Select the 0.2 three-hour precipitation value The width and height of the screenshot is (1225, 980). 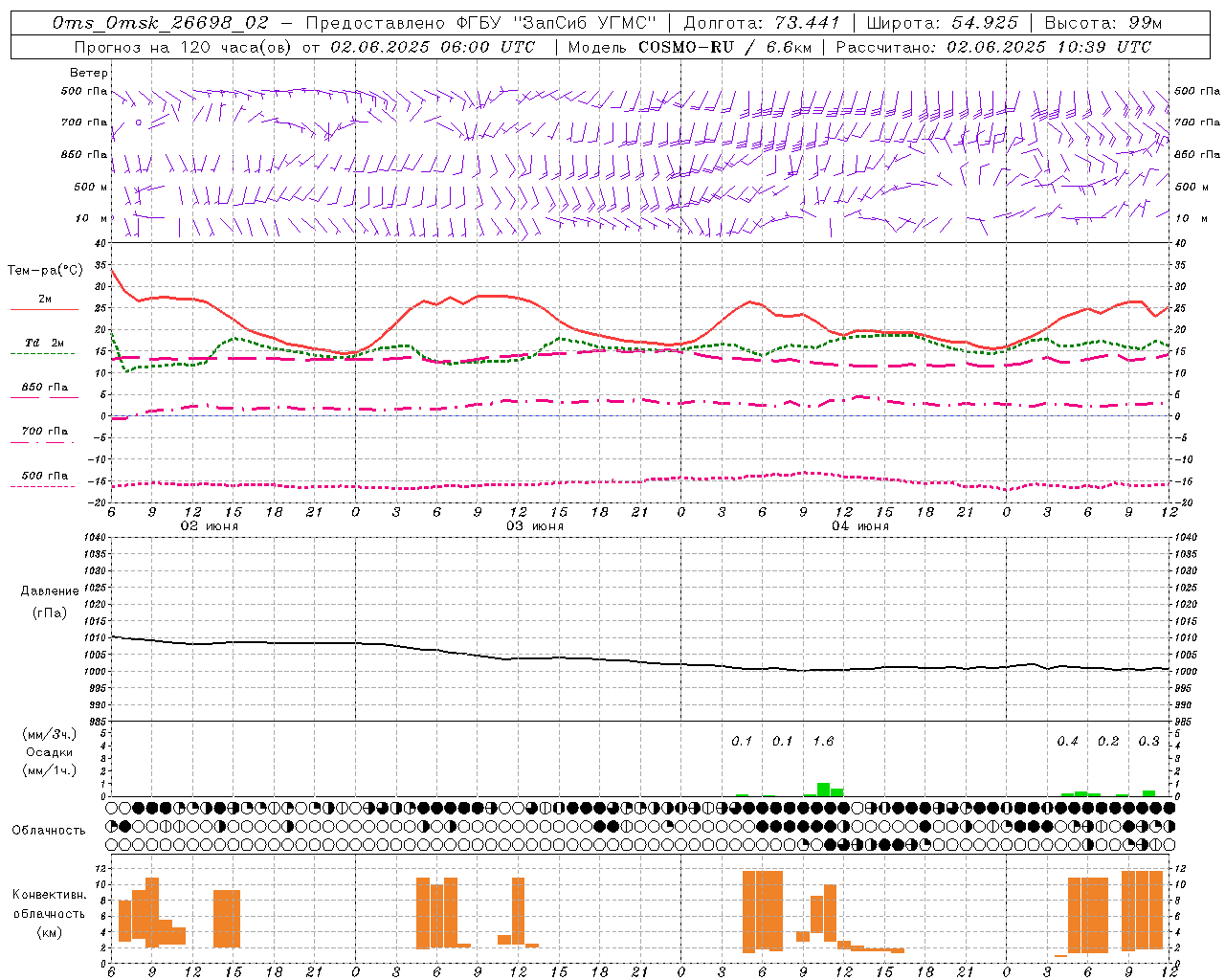[1108, 742]
